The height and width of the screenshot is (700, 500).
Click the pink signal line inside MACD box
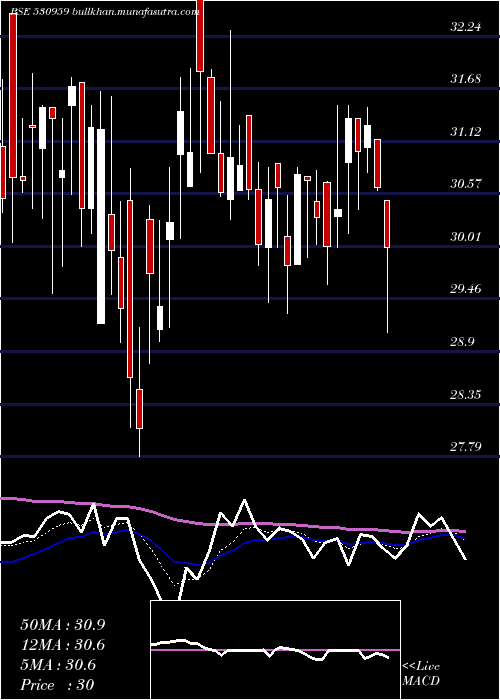tap(275, 650)
